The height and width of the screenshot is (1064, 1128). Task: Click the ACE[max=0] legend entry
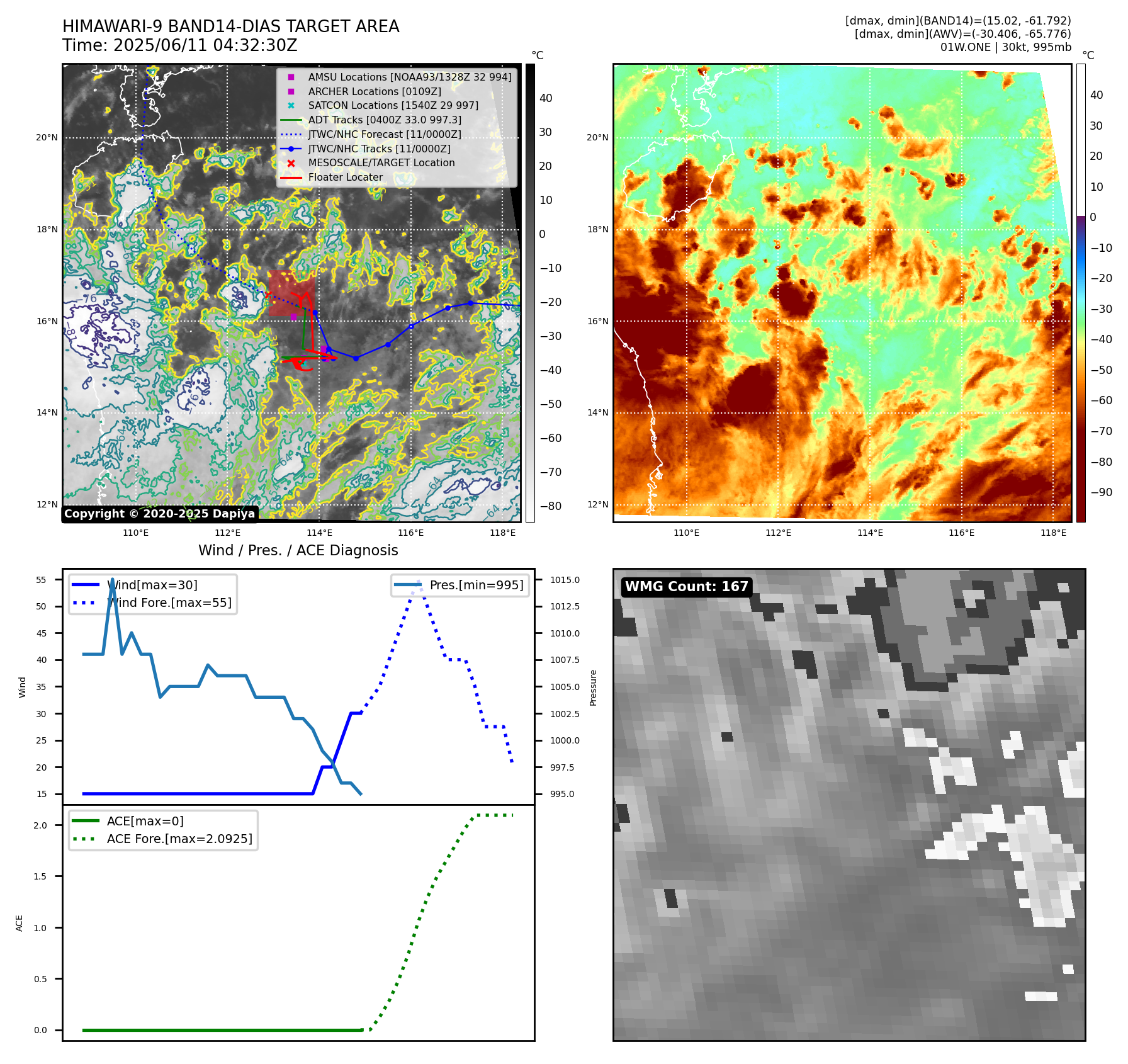[128, 821]
